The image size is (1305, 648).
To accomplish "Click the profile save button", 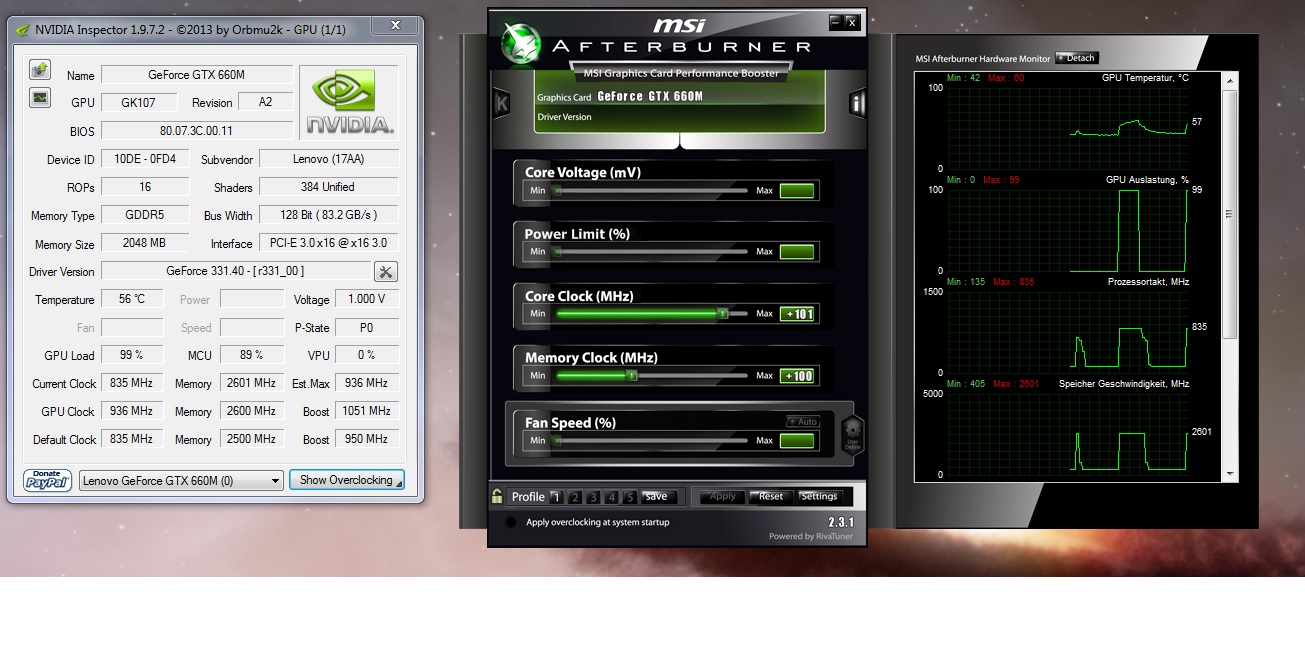I will click(656, 496).
